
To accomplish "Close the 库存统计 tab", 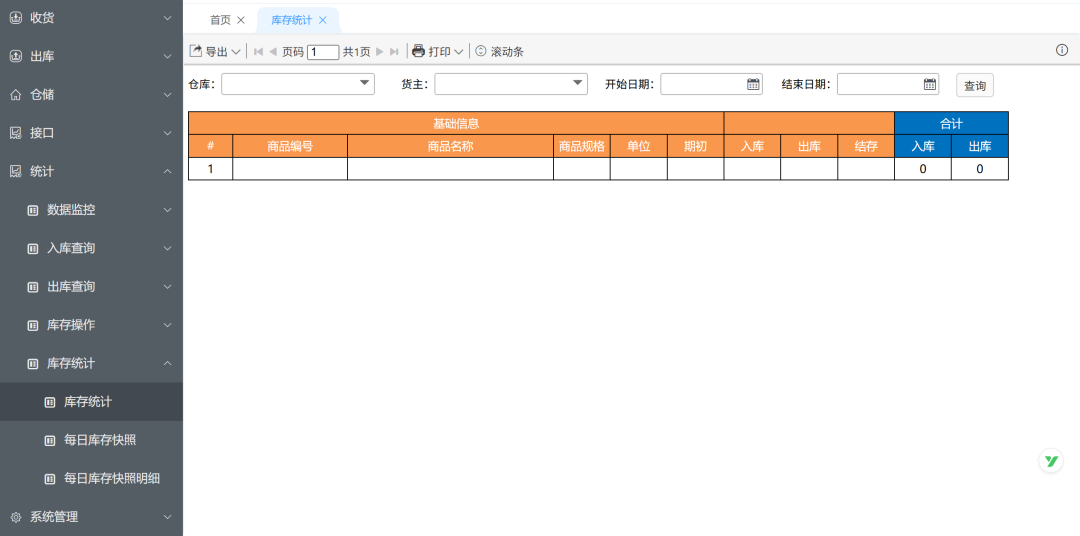I will coord(323,20).
